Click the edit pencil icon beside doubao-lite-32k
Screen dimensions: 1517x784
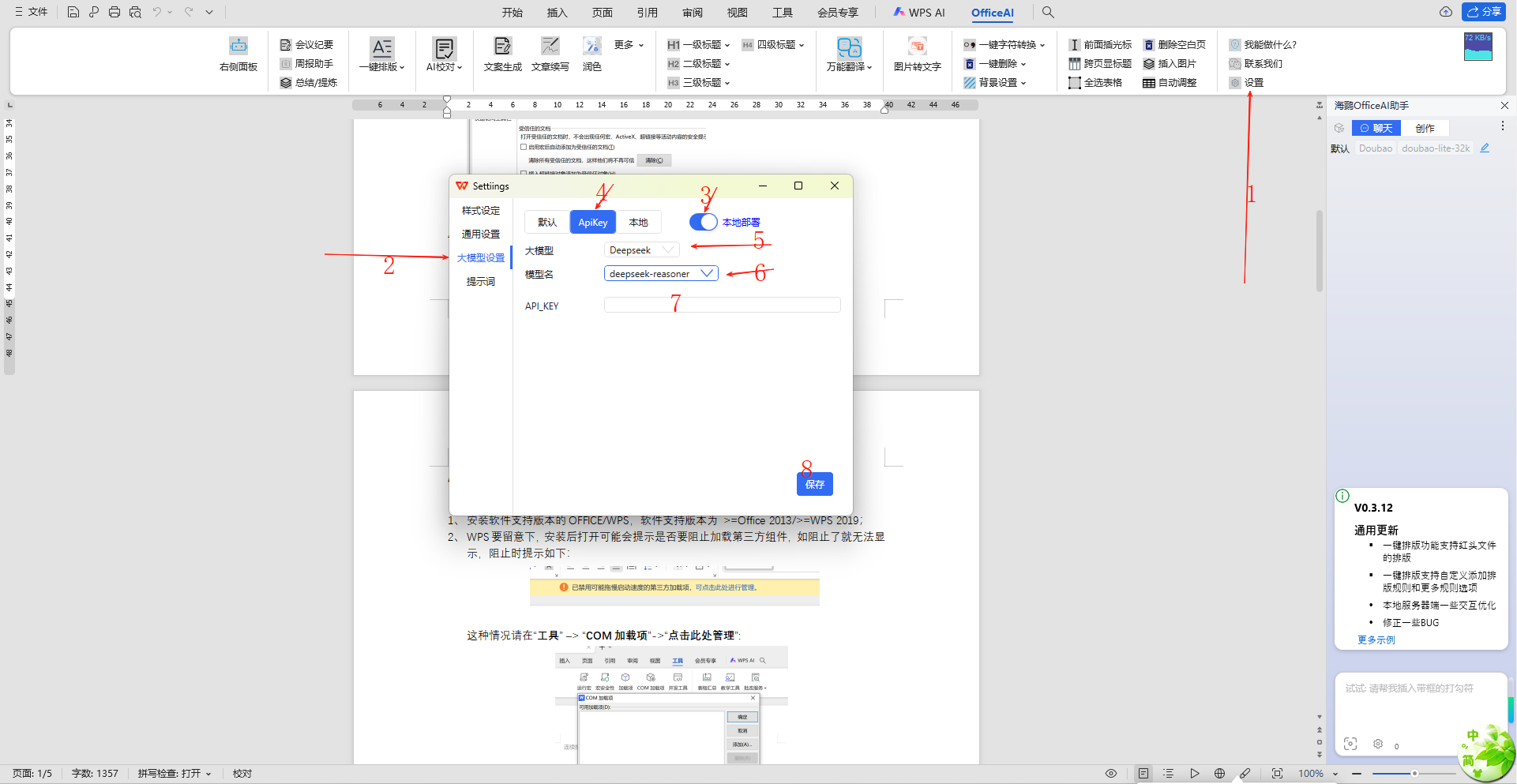tap(1485, 148)
